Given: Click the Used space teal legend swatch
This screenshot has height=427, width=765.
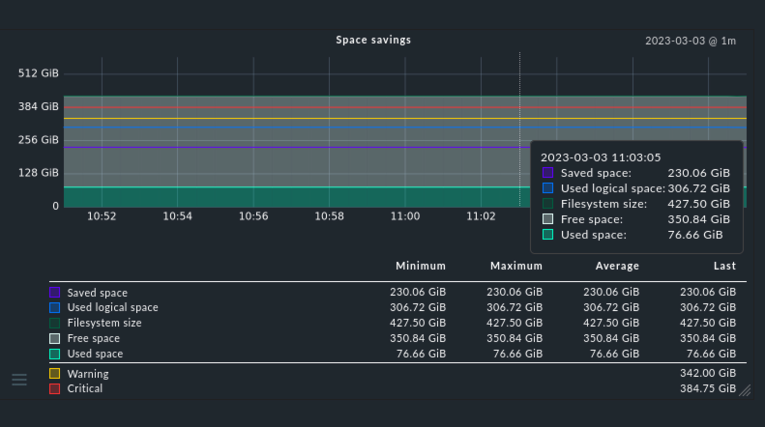Looking at the screenshot, I should click(x=55, y=354).
